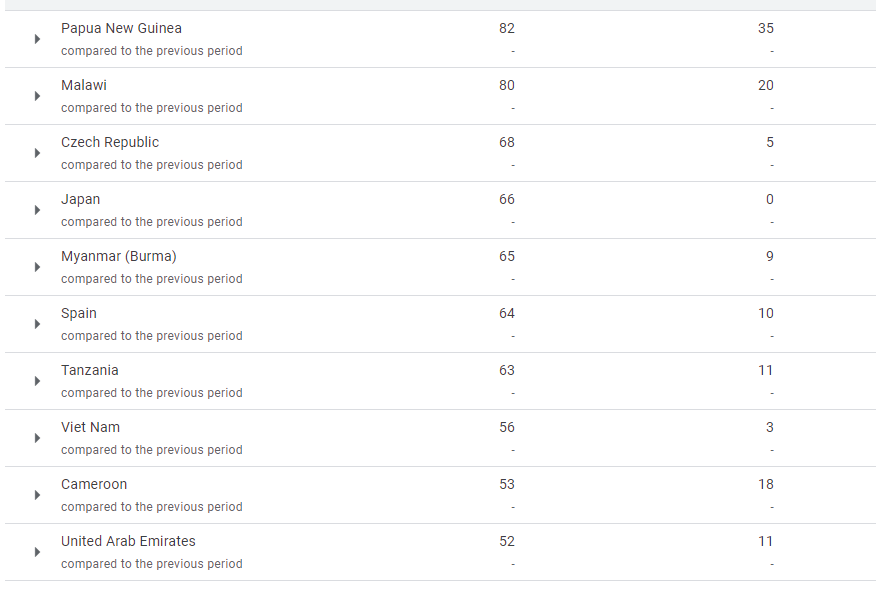Image resolution: width=876 pixels, height=593 pixels.
Task: Expand the Papua New Guinea row
Action: (x=37, y=39)
